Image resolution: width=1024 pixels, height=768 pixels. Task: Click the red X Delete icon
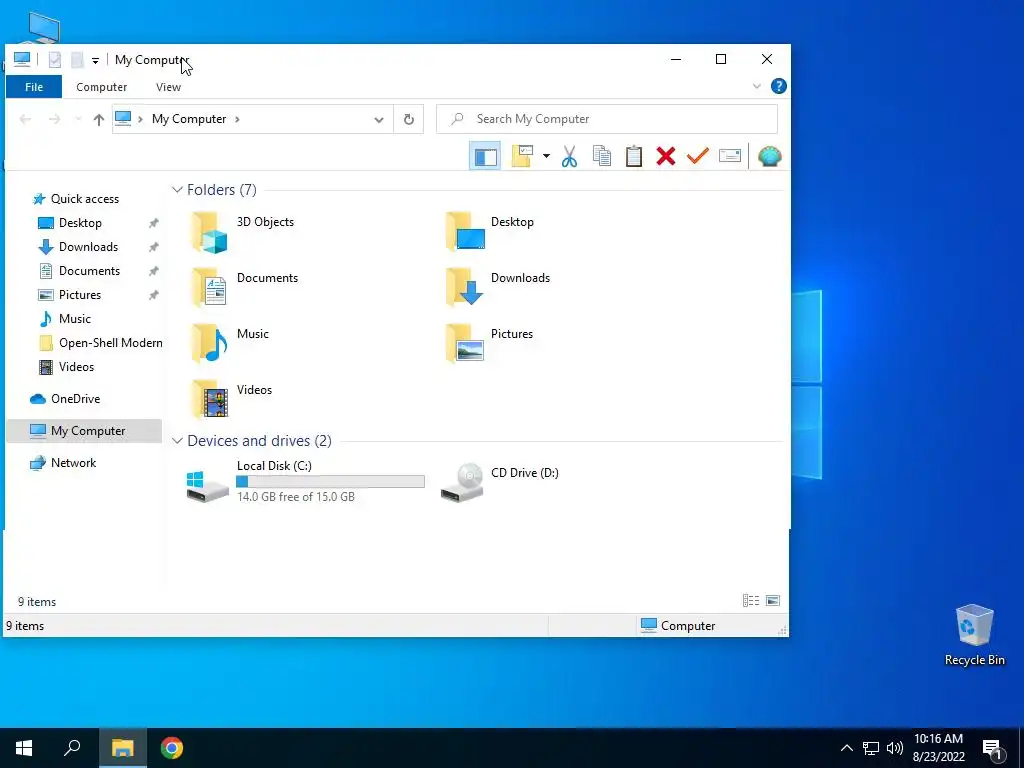(x=665, y=156)
